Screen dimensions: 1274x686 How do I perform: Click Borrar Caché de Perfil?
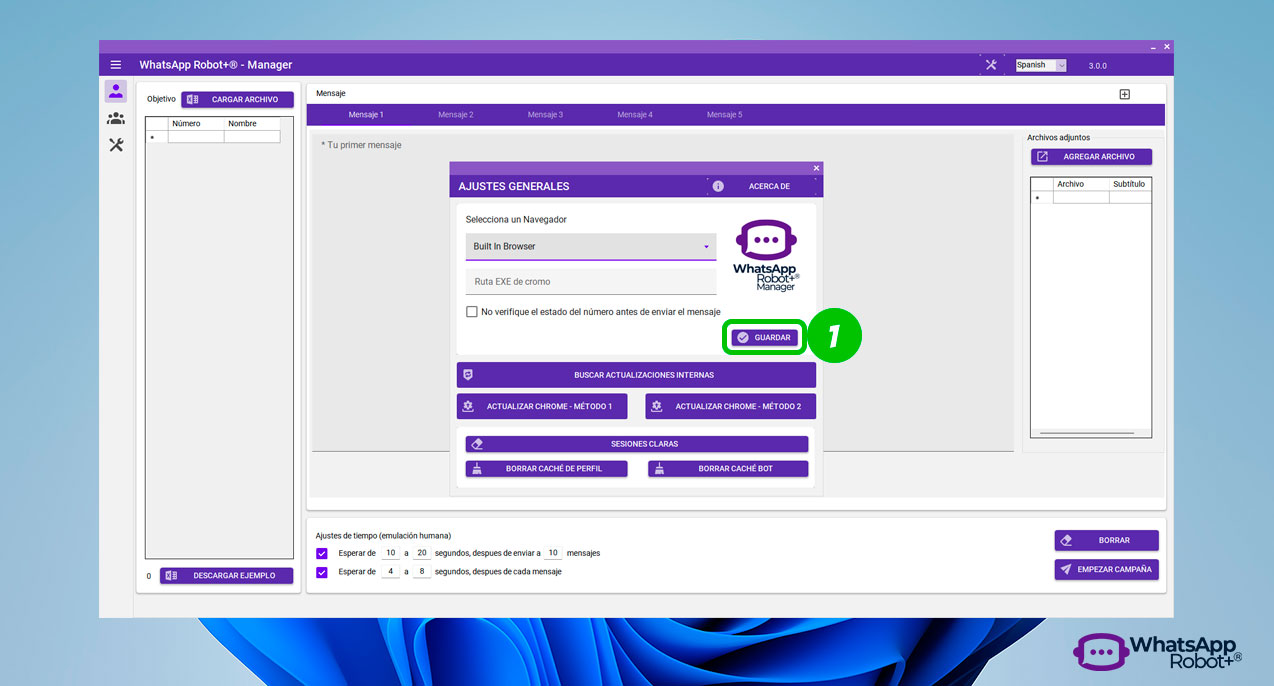point(547,468)
